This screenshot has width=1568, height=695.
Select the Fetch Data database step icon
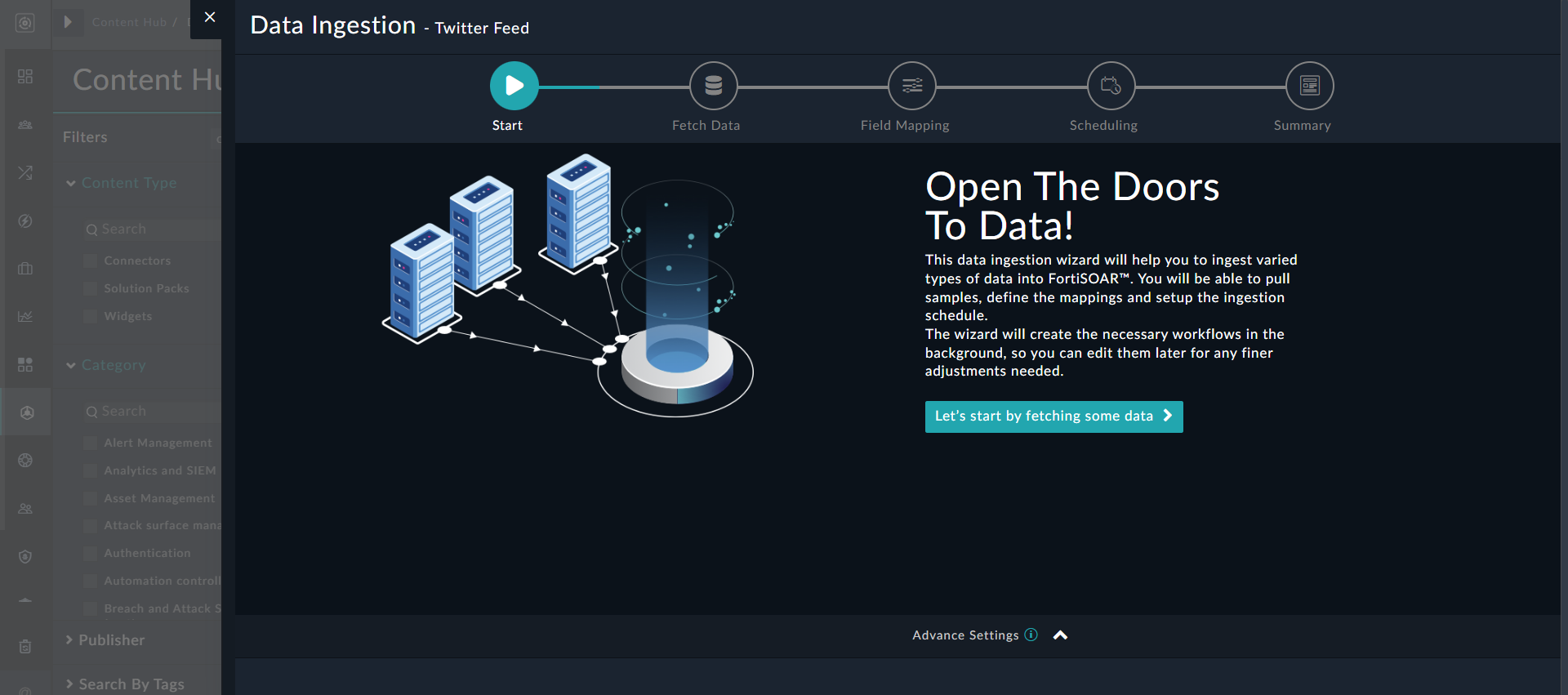[x=713, y=86]
